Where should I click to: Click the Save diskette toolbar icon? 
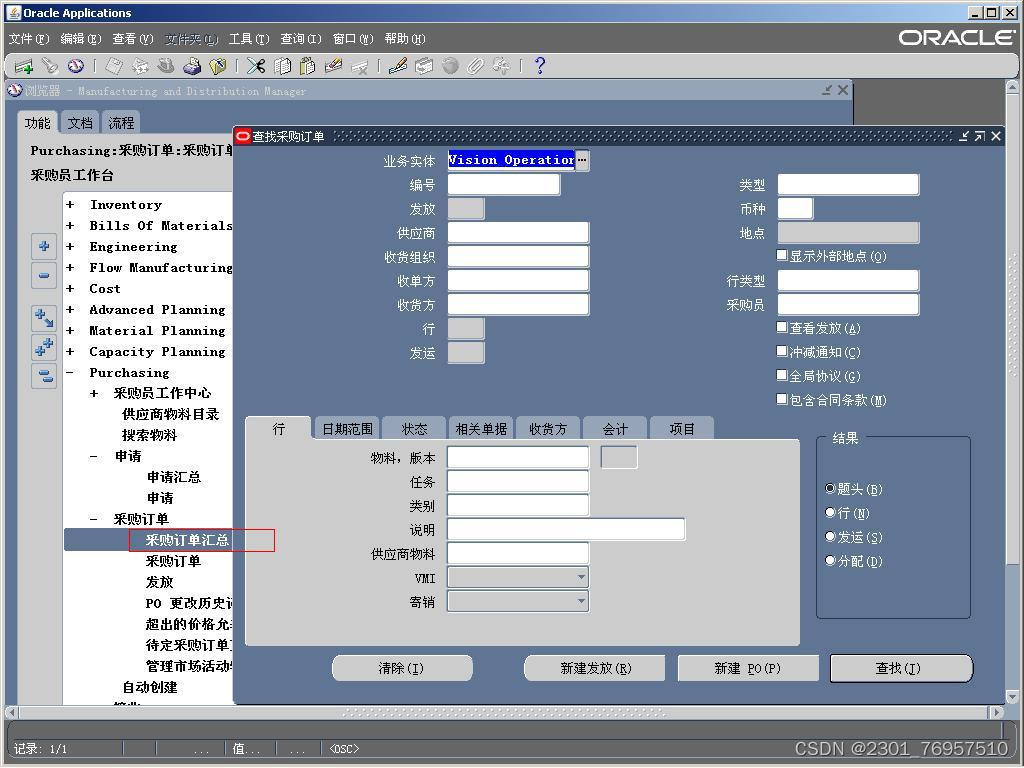[114, 66]
